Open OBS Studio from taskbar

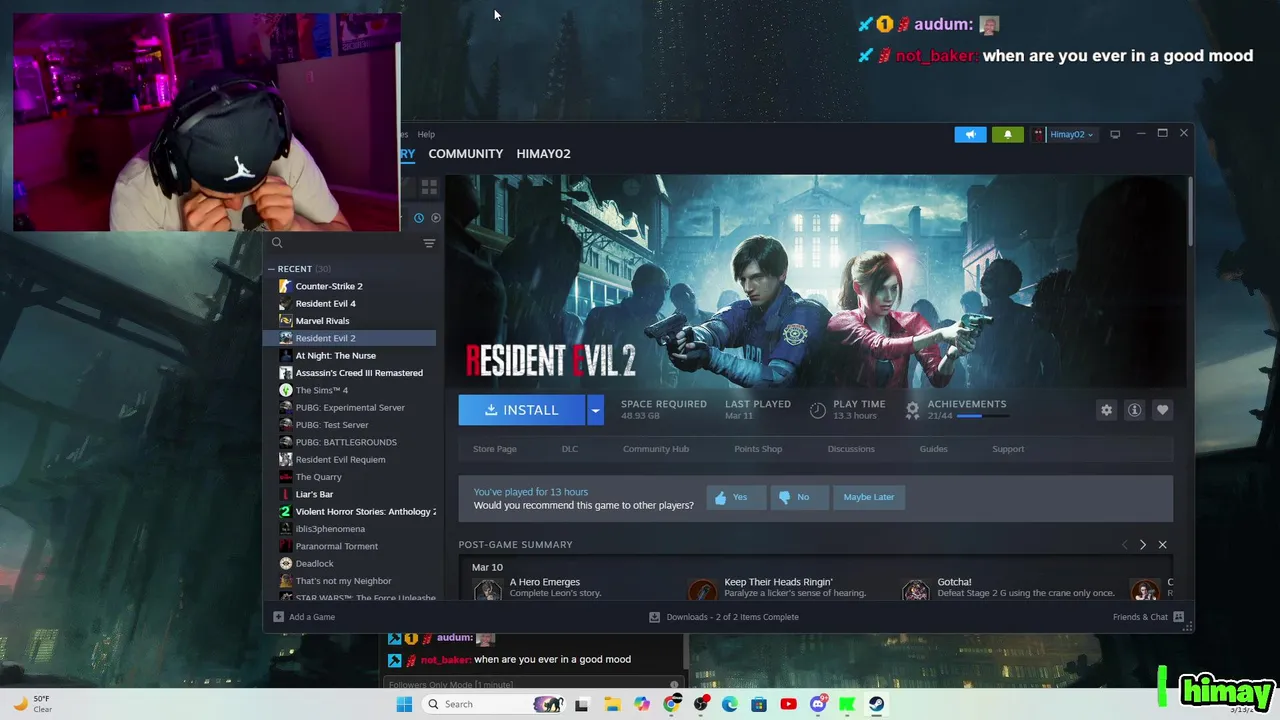(x=701, y=704)
